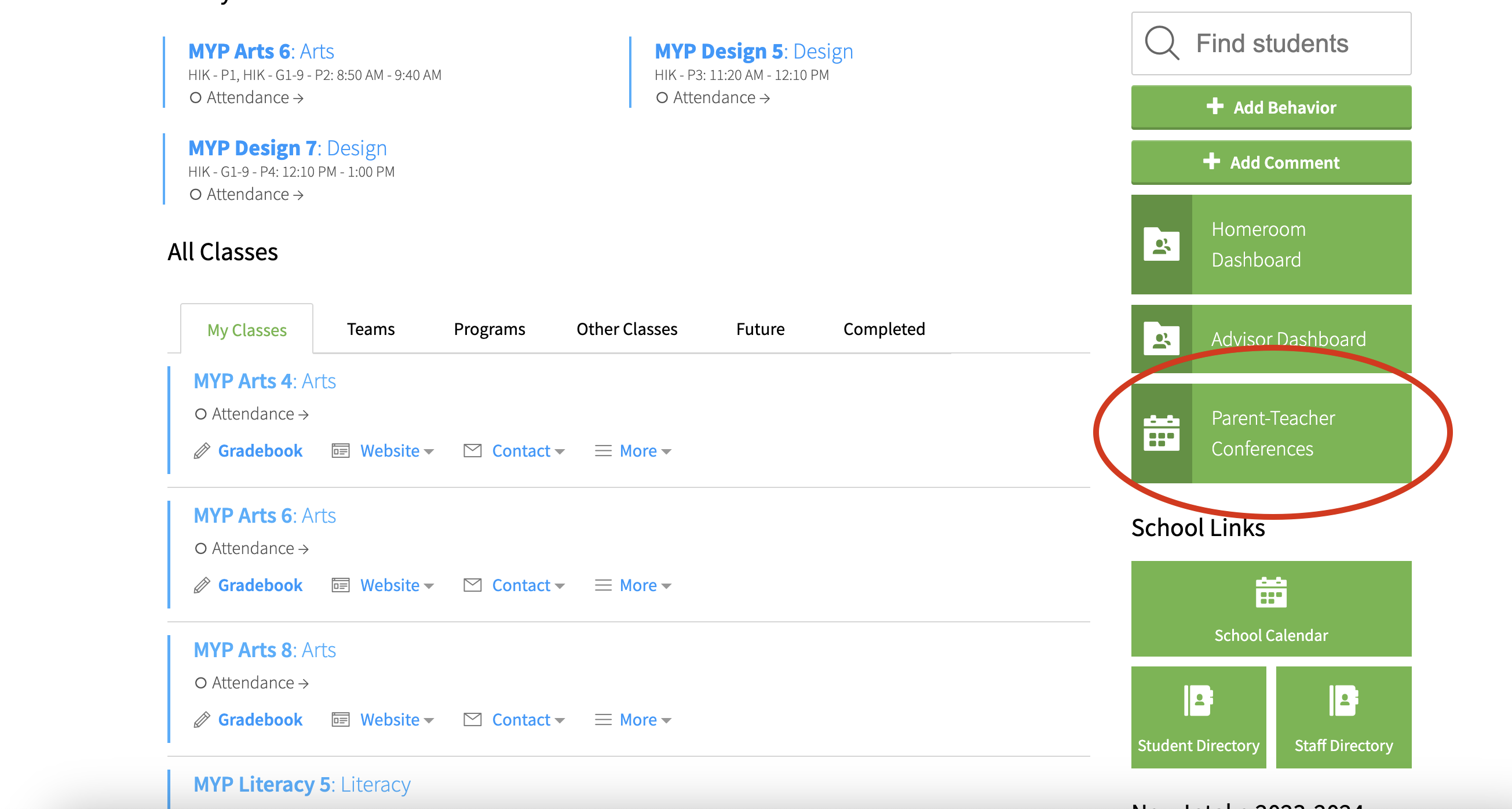The image size is (1512, 809).
Task: Open the School Calendar icon
Action: coord(1271,593)
